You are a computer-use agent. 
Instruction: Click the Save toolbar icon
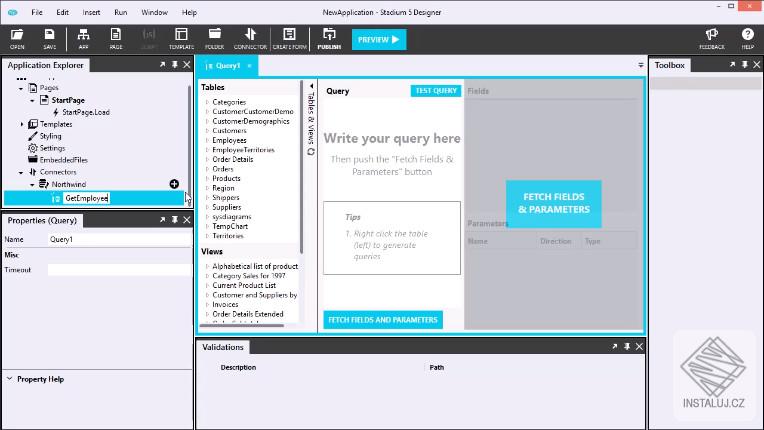pos(50,39)
